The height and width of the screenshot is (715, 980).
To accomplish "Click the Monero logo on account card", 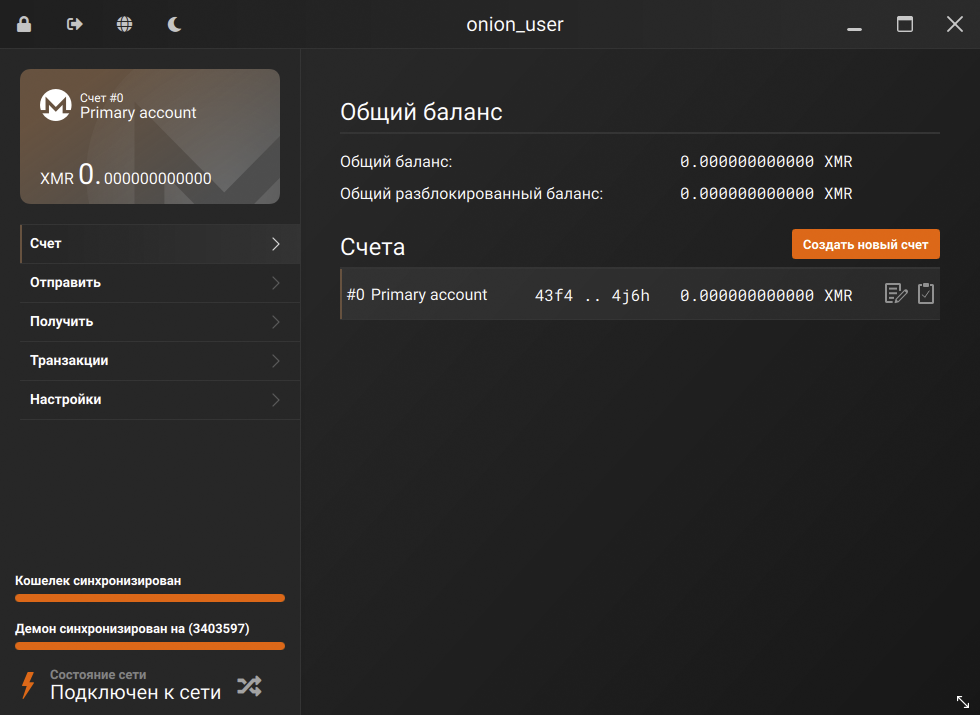I will click(55, 105).
